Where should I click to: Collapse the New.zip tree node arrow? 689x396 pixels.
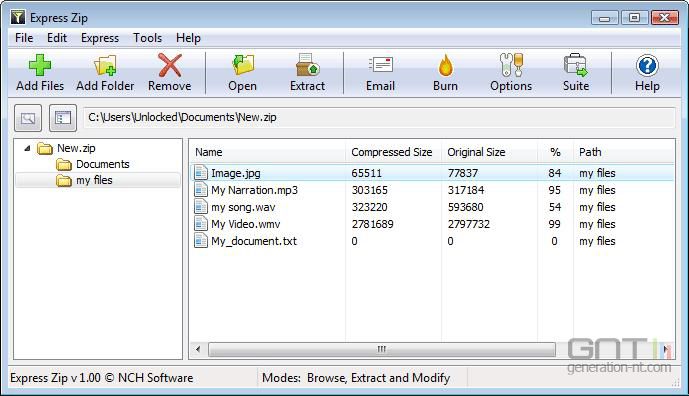[27, 149]
